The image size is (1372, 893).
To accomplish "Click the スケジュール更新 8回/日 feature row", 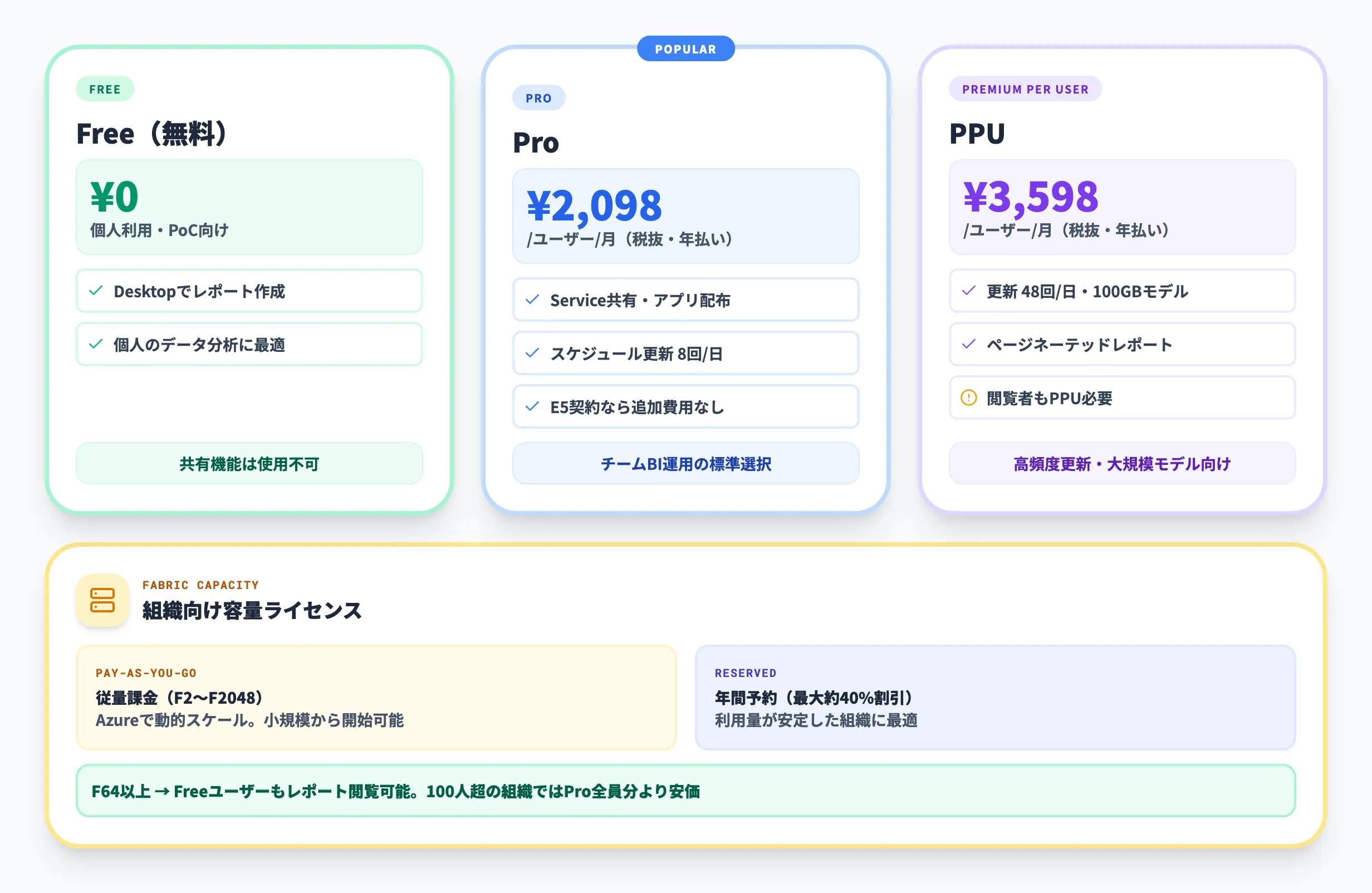I will click(x=686, y=353).
